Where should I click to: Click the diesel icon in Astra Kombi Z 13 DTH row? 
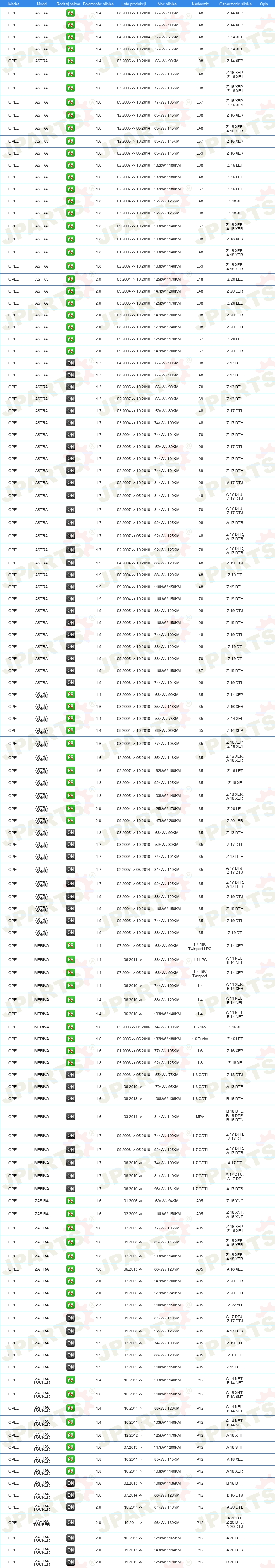pyautogui.click(x=71, y=833)
